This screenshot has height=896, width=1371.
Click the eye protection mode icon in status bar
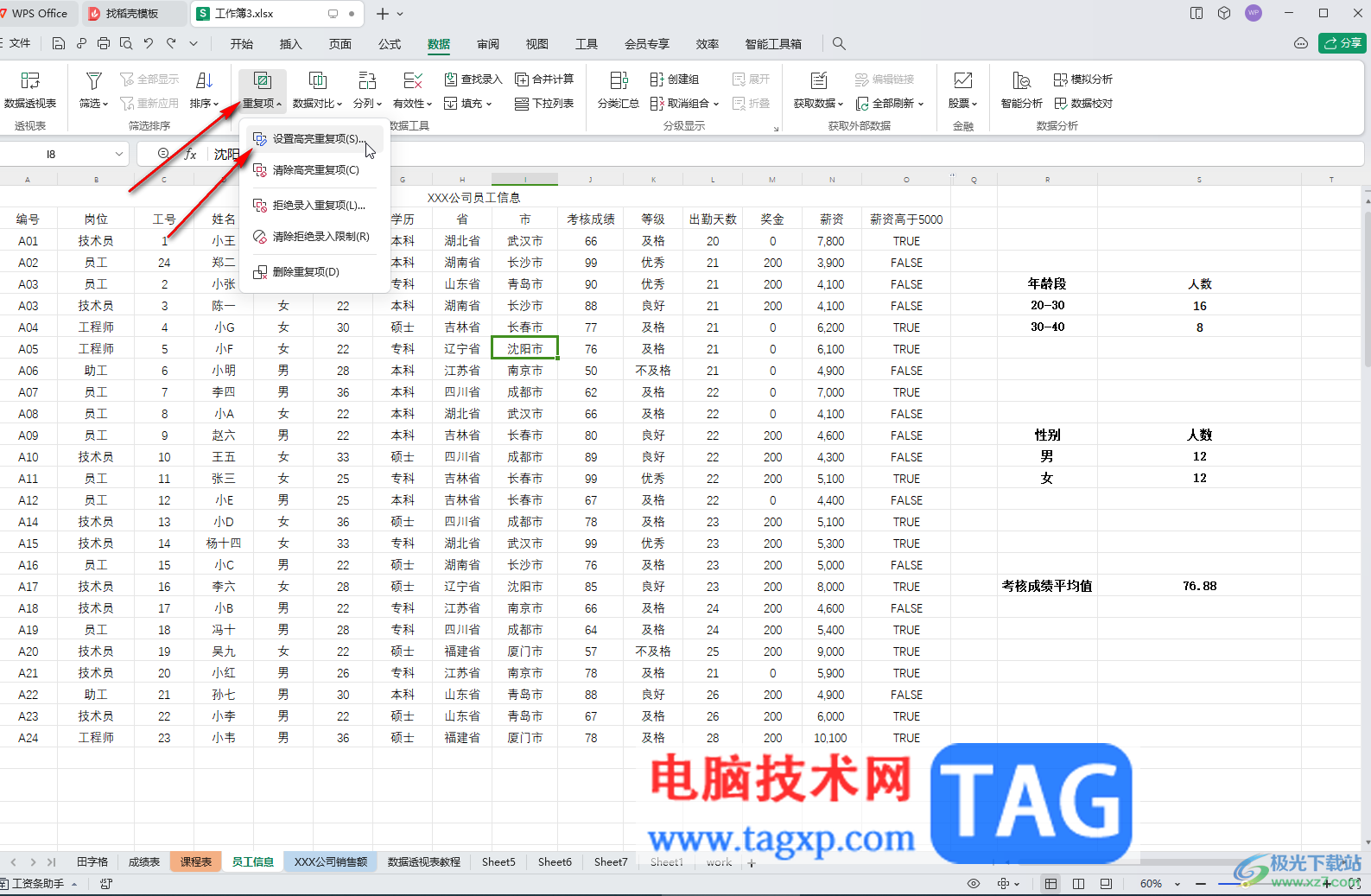(974, 884)
